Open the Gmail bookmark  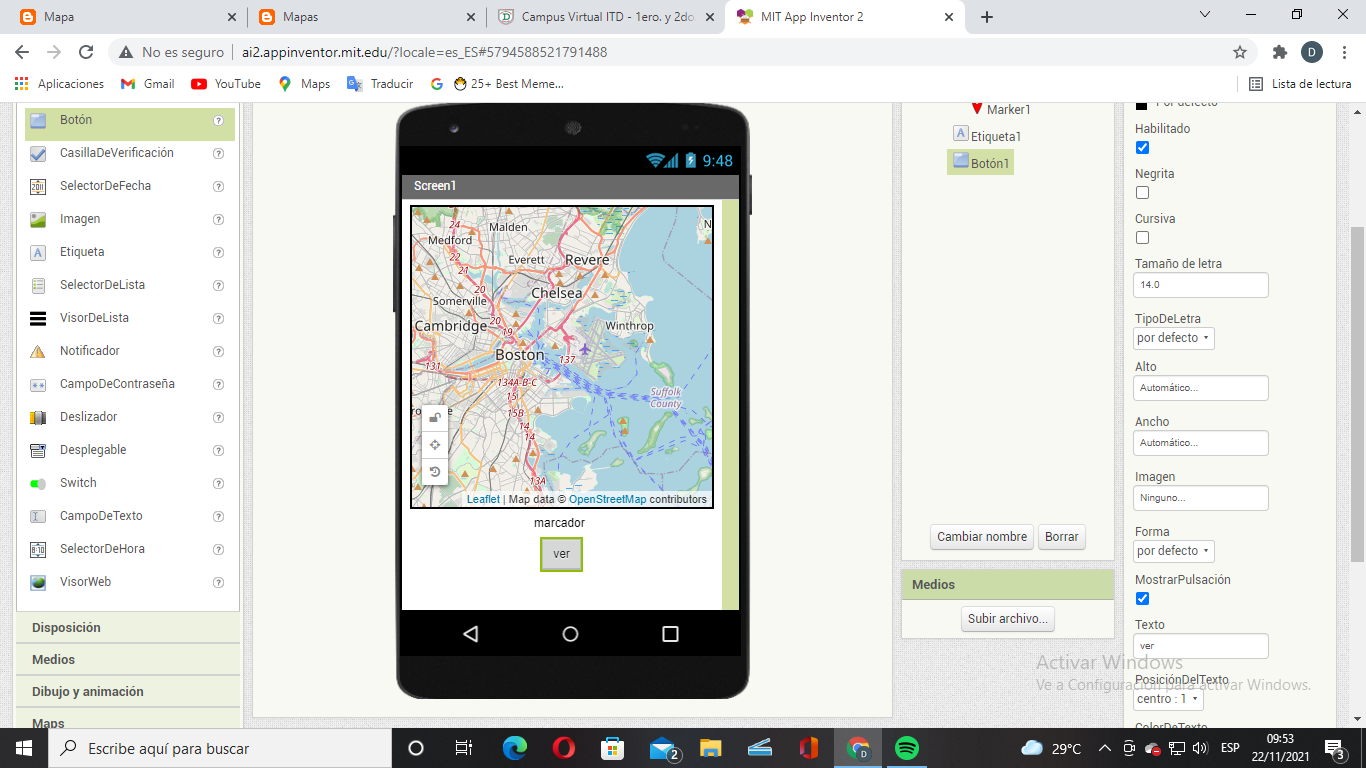(x=147, y=84)
